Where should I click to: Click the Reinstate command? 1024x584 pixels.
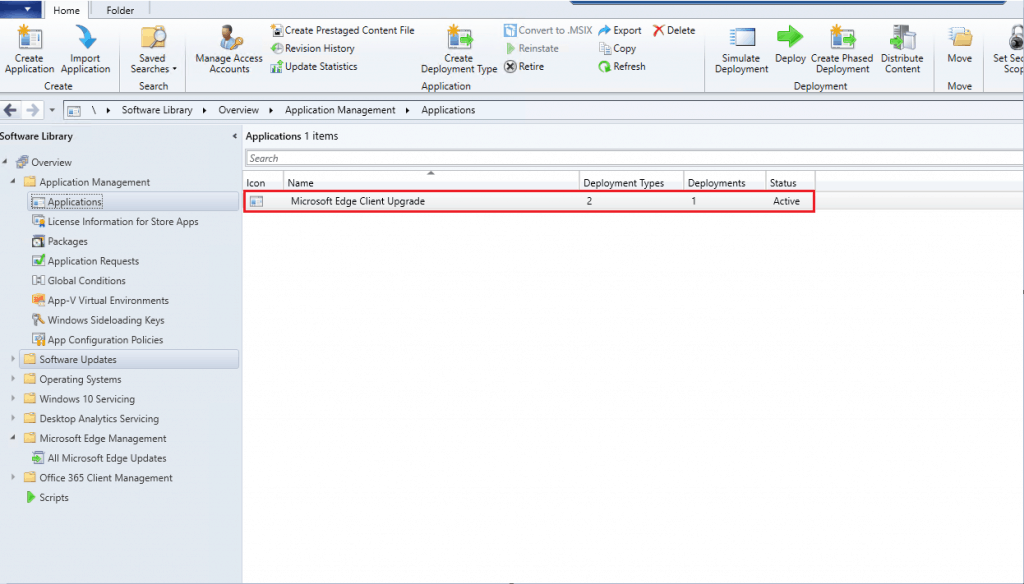pyautogui.click(x=532, y=48)
